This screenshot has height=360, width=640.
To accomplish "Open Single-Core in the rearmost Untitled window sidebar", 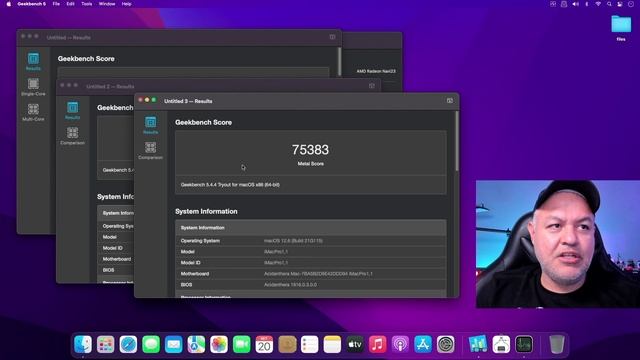I will click(33, 87).
